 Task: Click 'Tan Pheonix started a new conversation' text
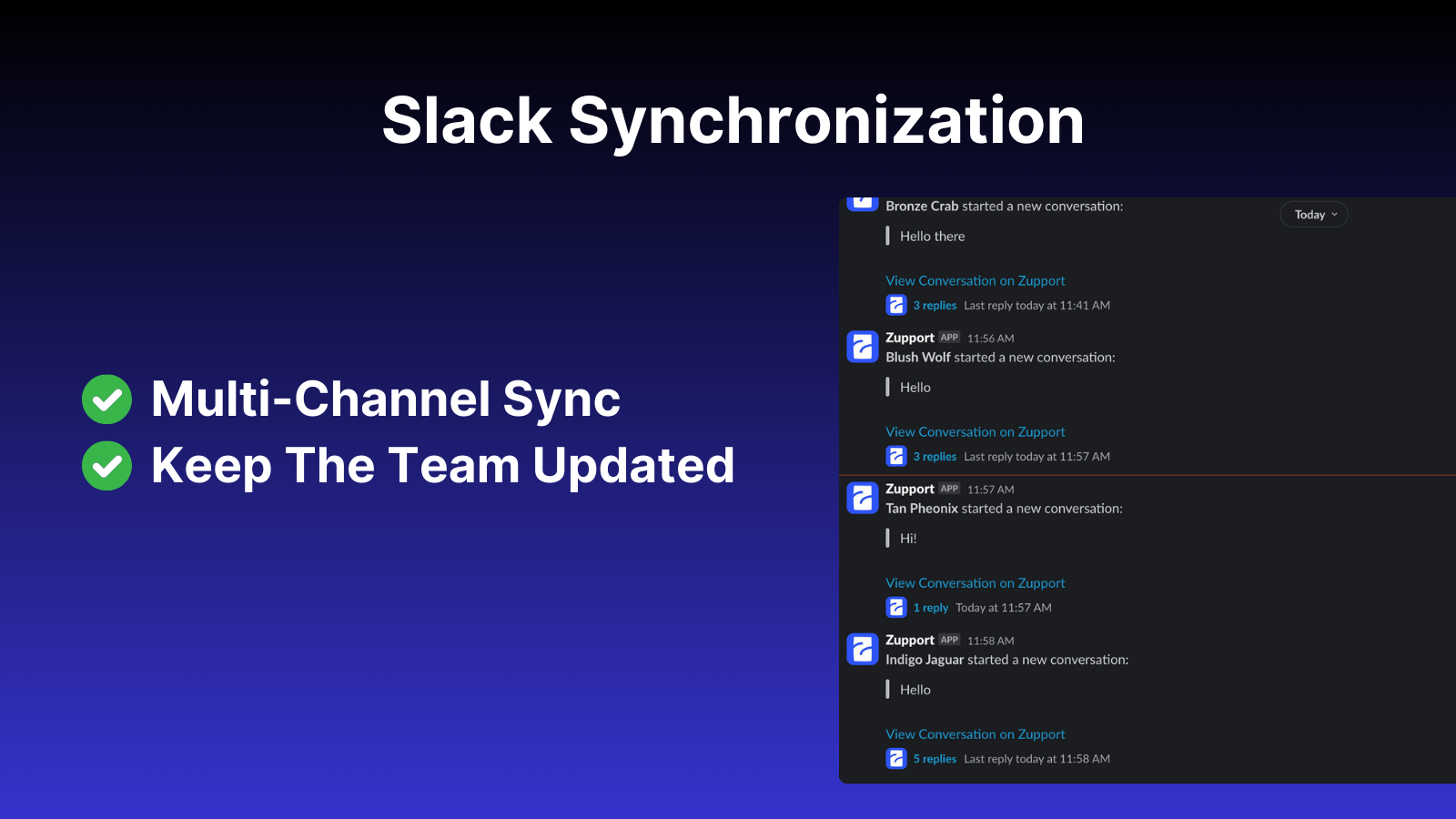[x=1004, y=509]
